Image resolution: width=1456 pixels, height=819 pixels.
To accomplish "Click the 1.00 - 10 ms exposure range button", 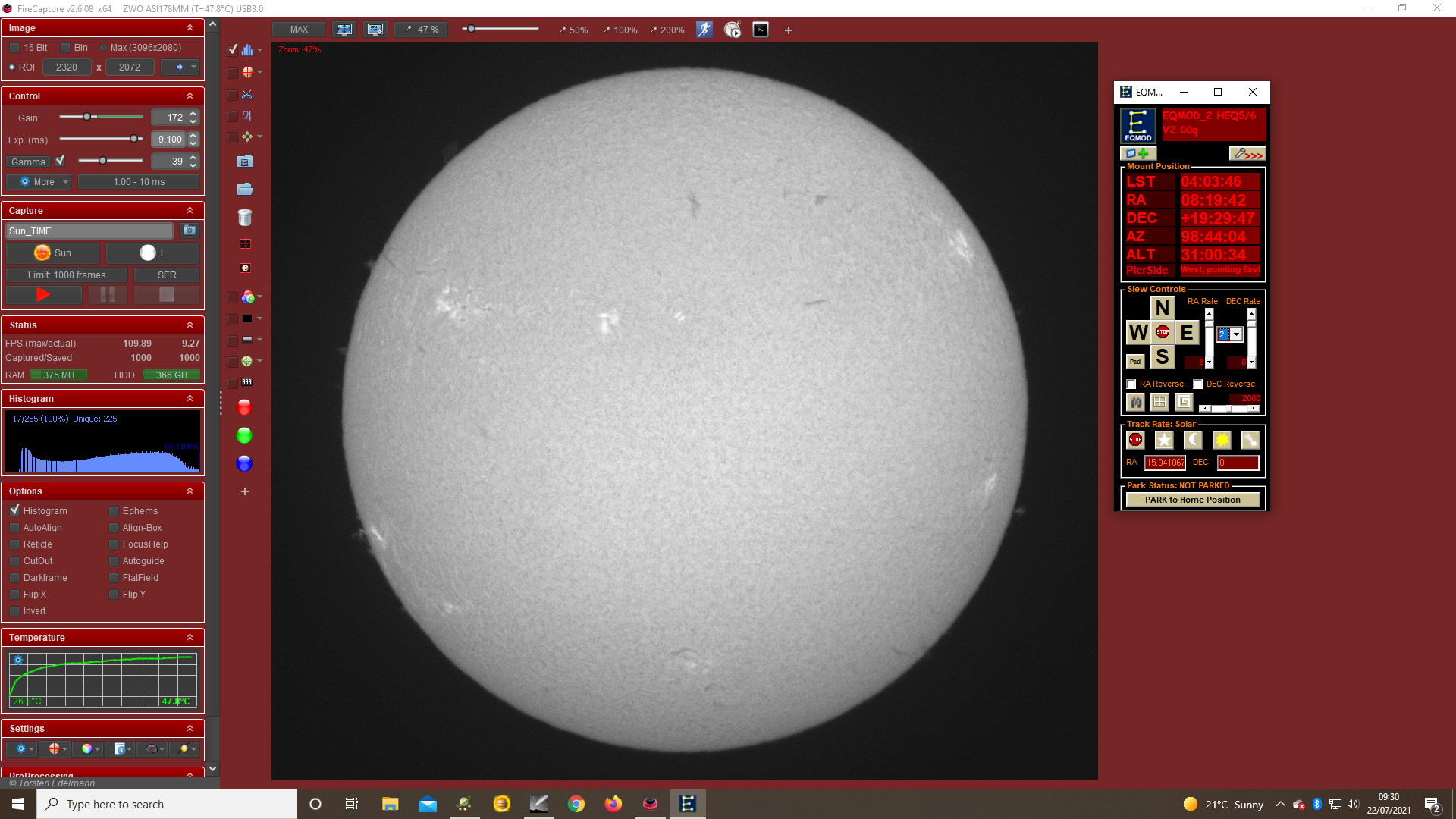I will pos(139,182).
